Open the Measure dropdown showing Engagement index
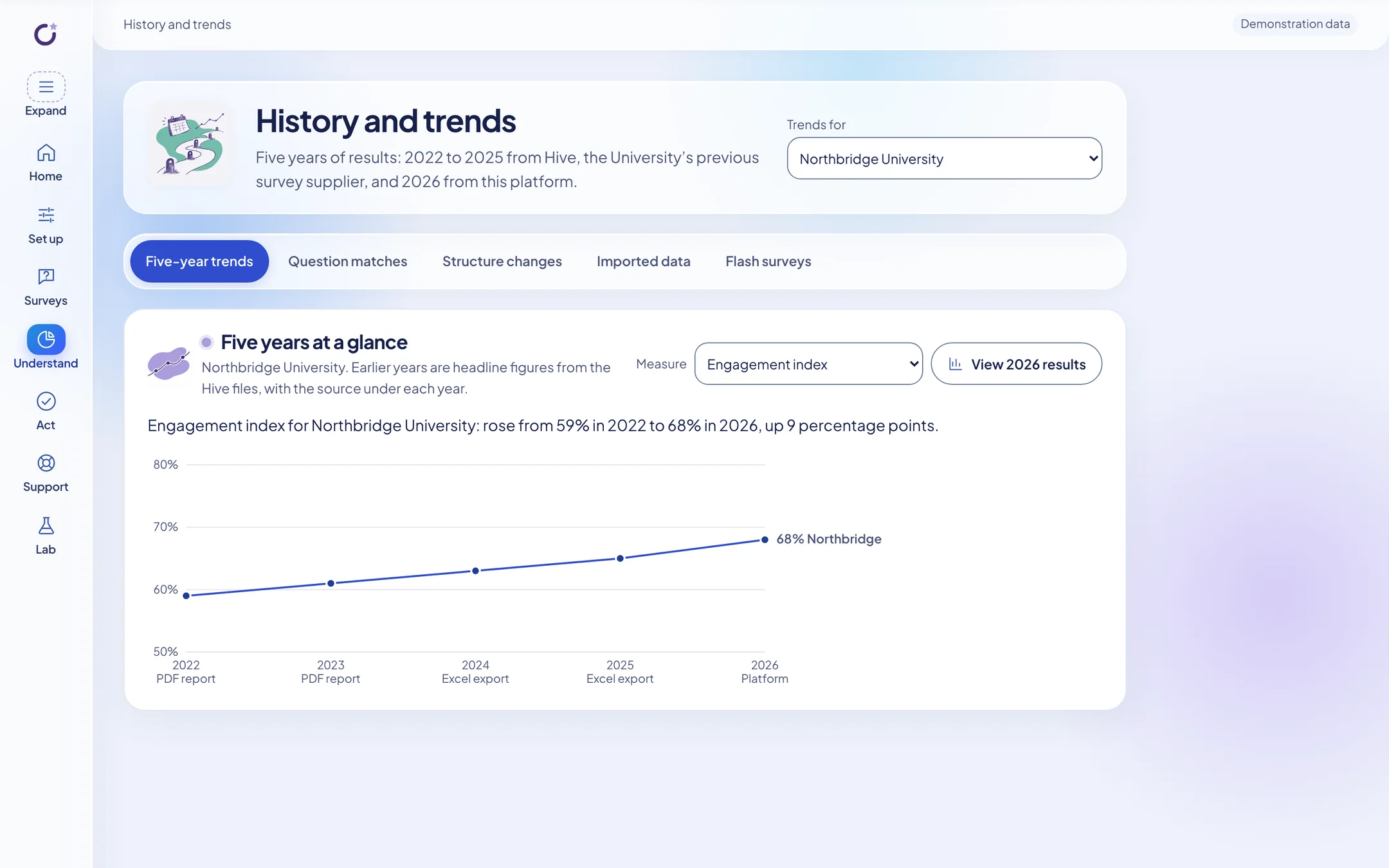The image size is (1389, 868). pyautogui.click(x=808, y=364)
